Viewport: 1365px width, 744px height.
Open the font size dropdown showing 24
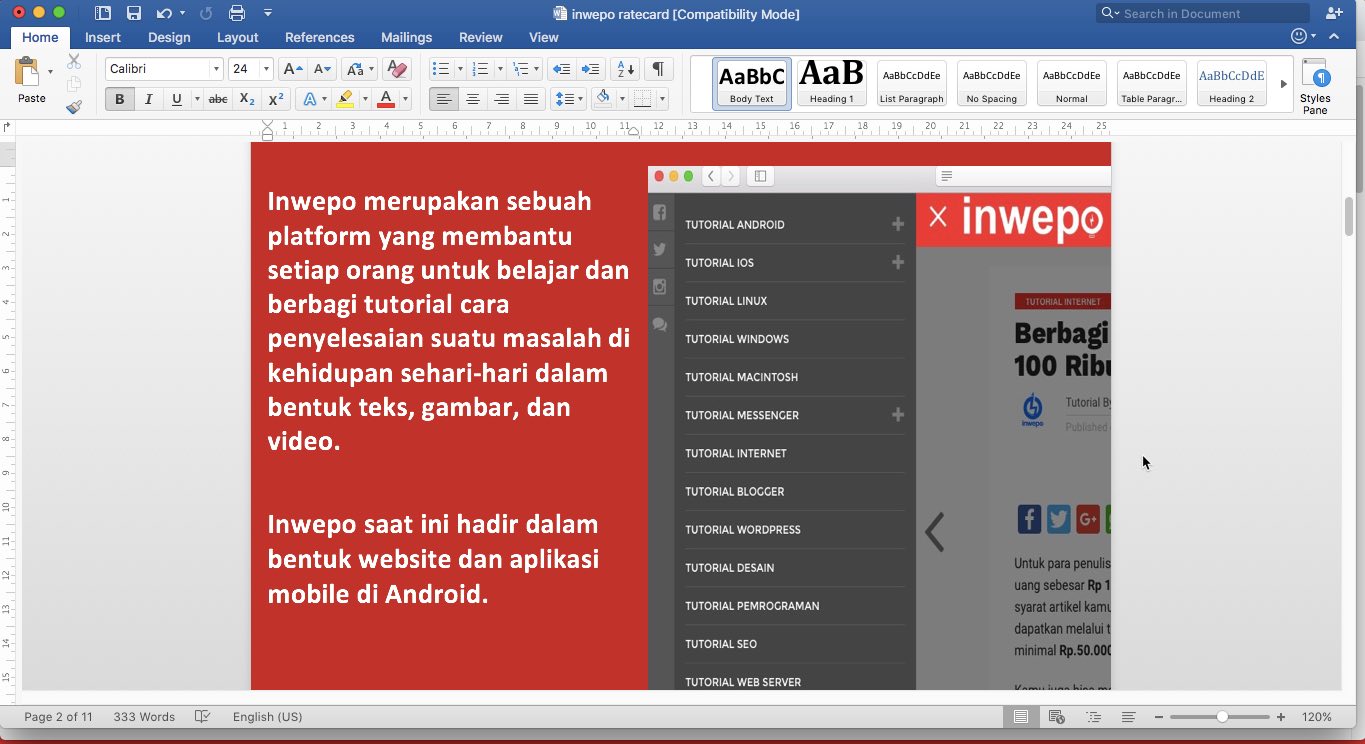click(266, 69)
